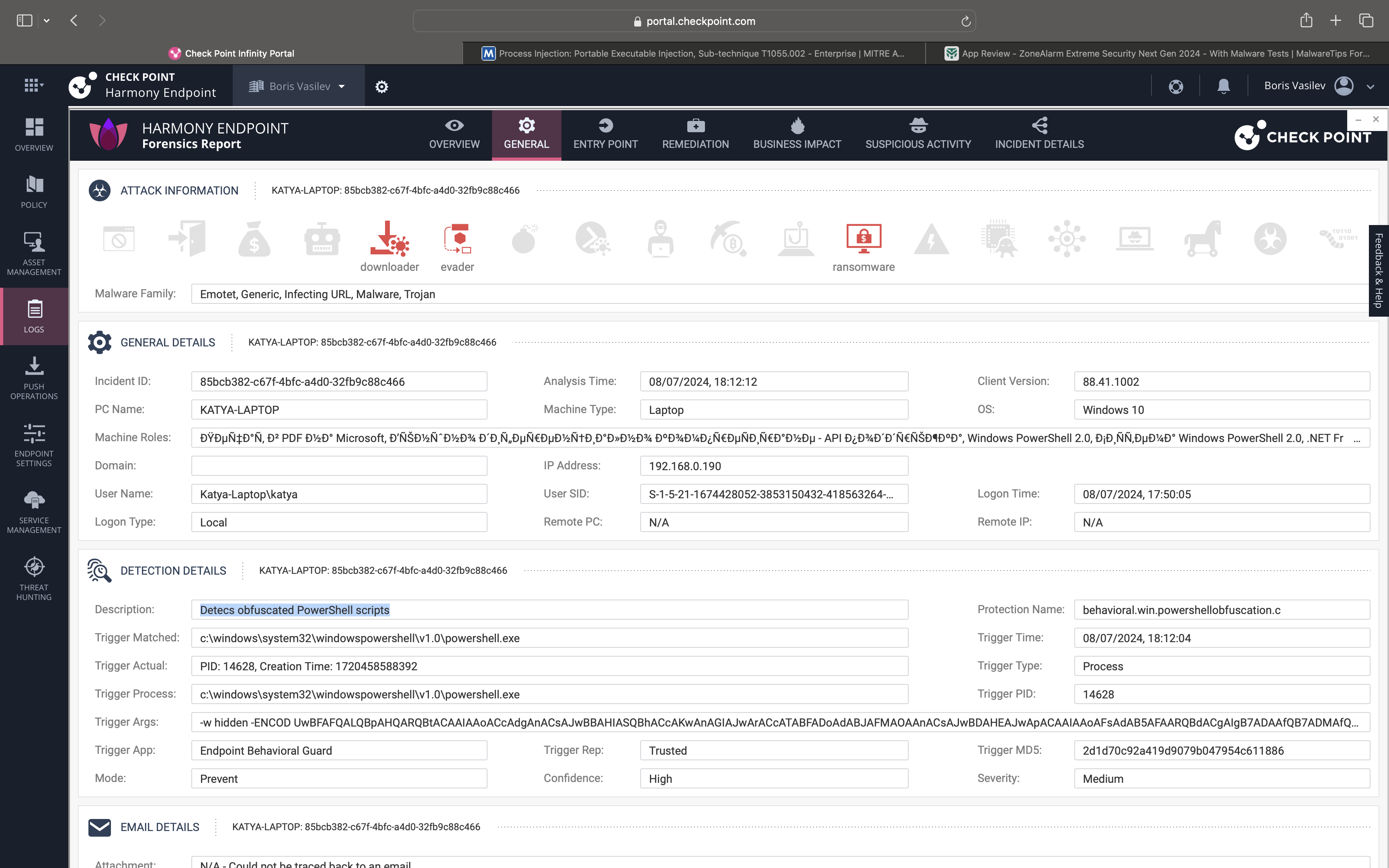Expand the Machine Roles ellipsis
The width and height of the screenshot is (1389, 868).
pos(1357,438)
